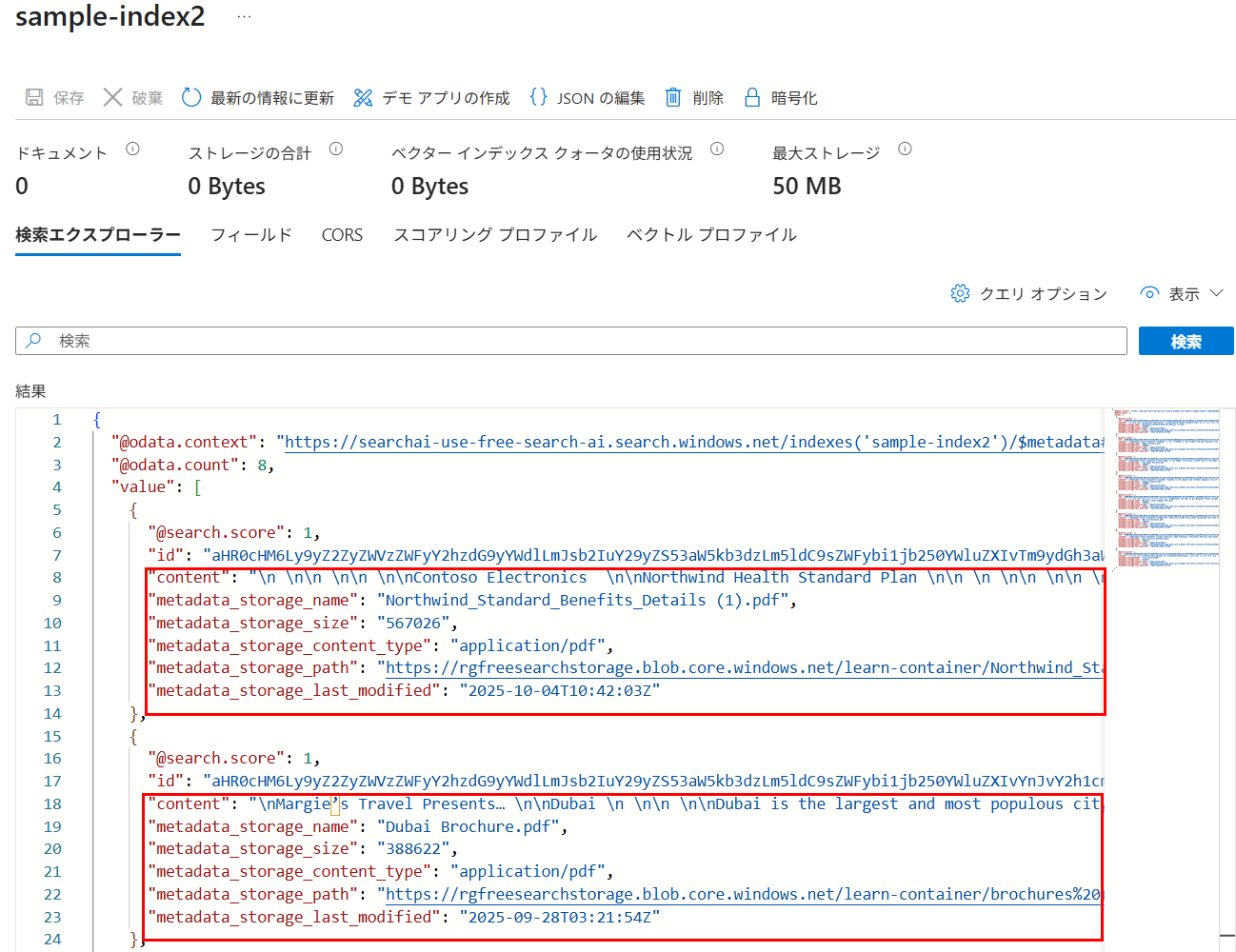This screenshot has height=952, width=1236.
Task: Open the ellipsis menu beside sample-index2
Action: pyautogui.click(x=244, y=17)
